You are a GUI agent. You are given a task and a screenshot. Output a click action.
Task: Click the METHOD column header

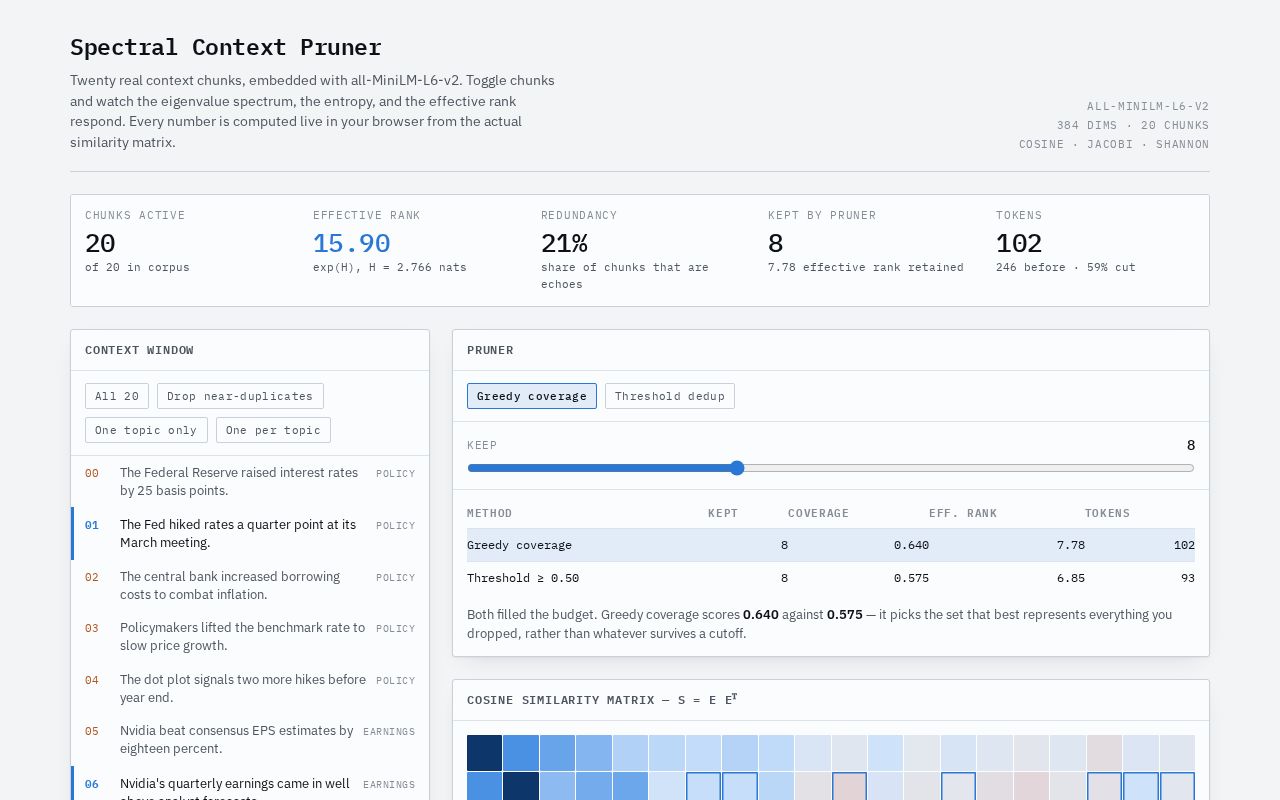490,513
